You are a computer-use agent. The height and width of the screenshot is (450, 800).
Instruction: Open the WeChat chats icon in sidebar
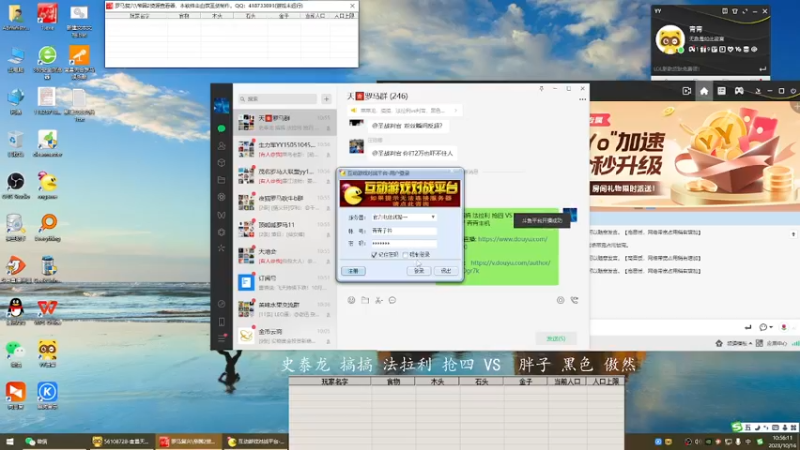click(221, 129)
